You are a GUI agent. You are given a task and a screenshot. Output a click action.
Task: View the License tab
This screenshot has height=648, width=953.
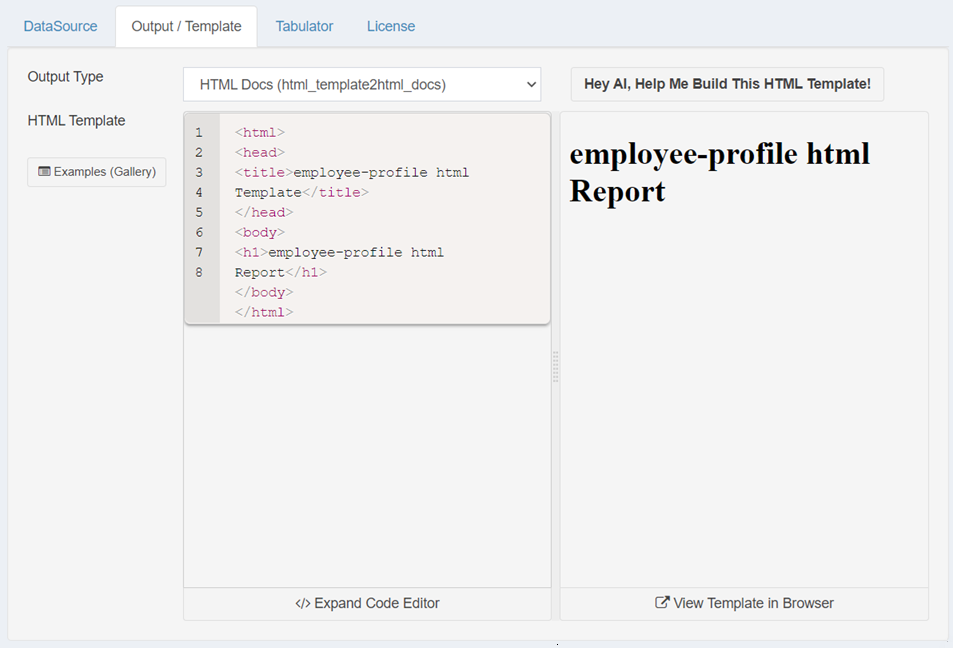coord(390,26)
